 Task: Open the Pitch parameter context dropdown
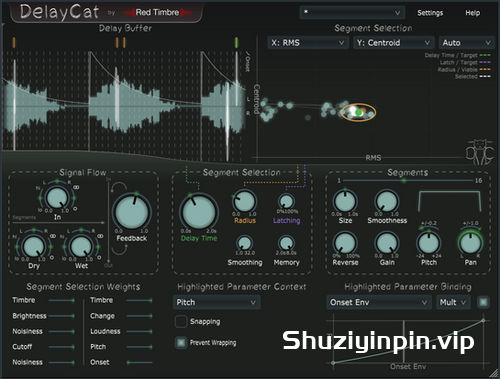pyautogui.click(x=216, y=302)
